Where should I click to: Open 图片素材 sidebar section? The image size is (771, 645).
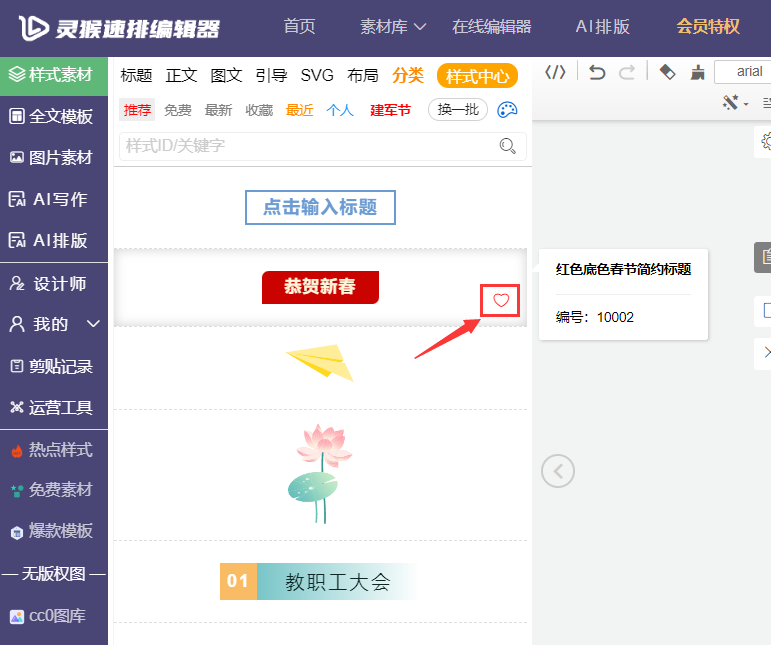[x=54, y=157]
